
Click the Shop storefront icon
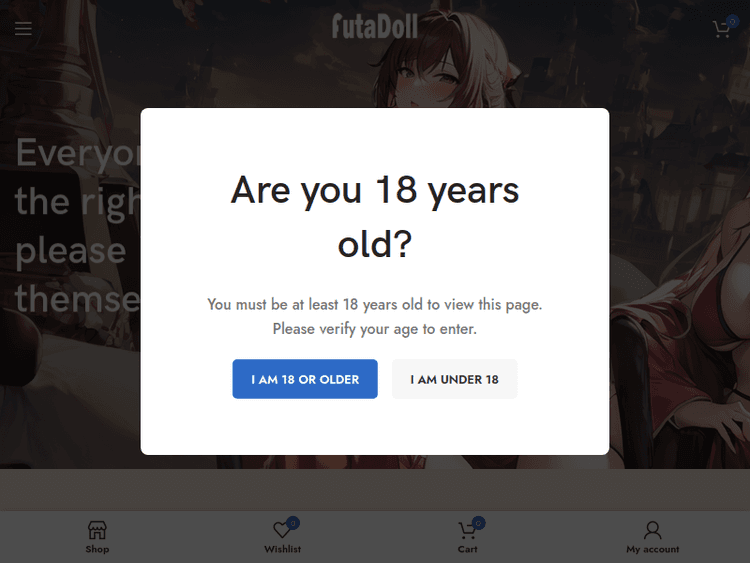click(x=97, y=530)
